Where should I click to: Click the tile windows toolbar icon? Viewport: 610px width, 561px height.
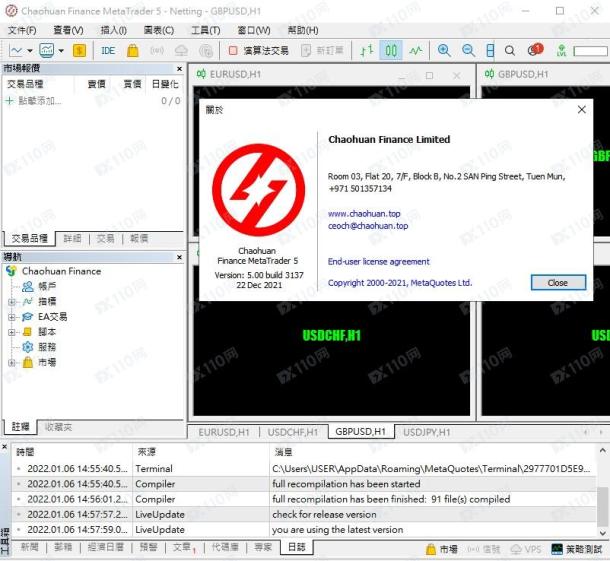(x=490, y=51)
